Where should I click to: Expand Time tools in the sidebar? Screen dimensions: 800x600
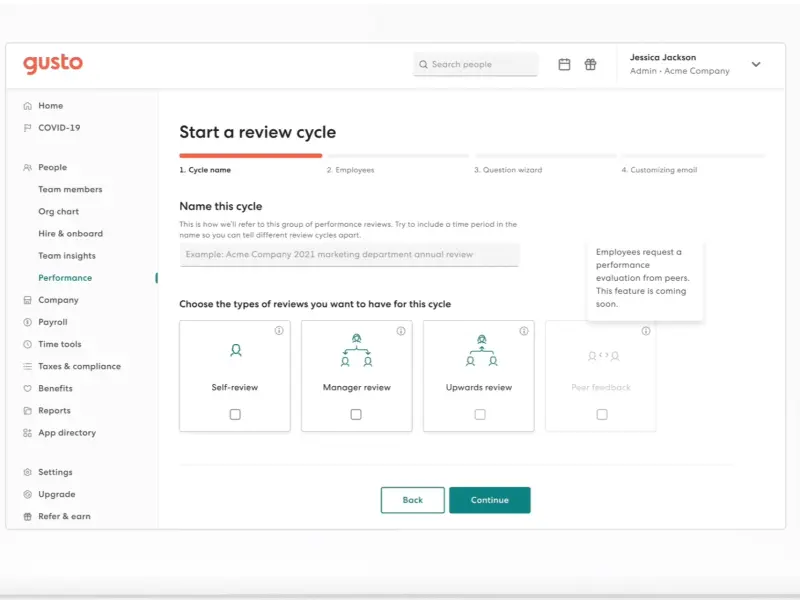click(59, 344)
